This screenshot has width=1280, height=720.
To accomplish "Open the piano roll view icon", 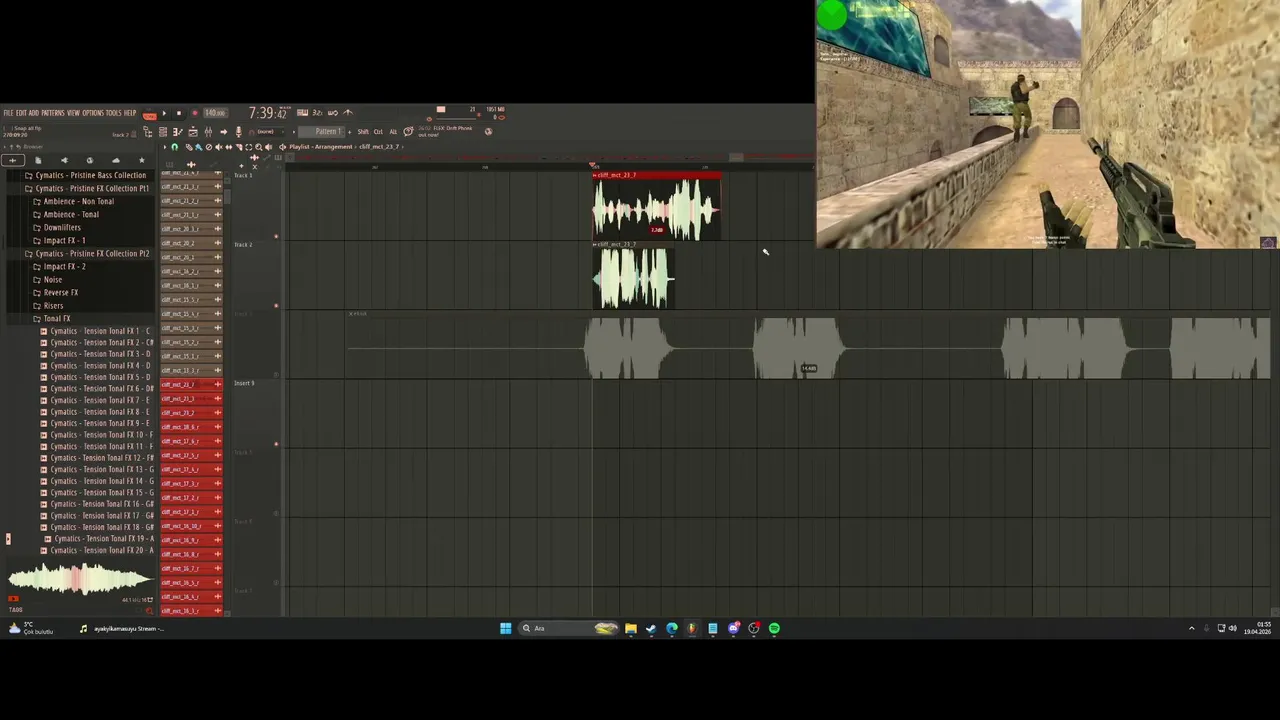I will [x=178, y=131].
